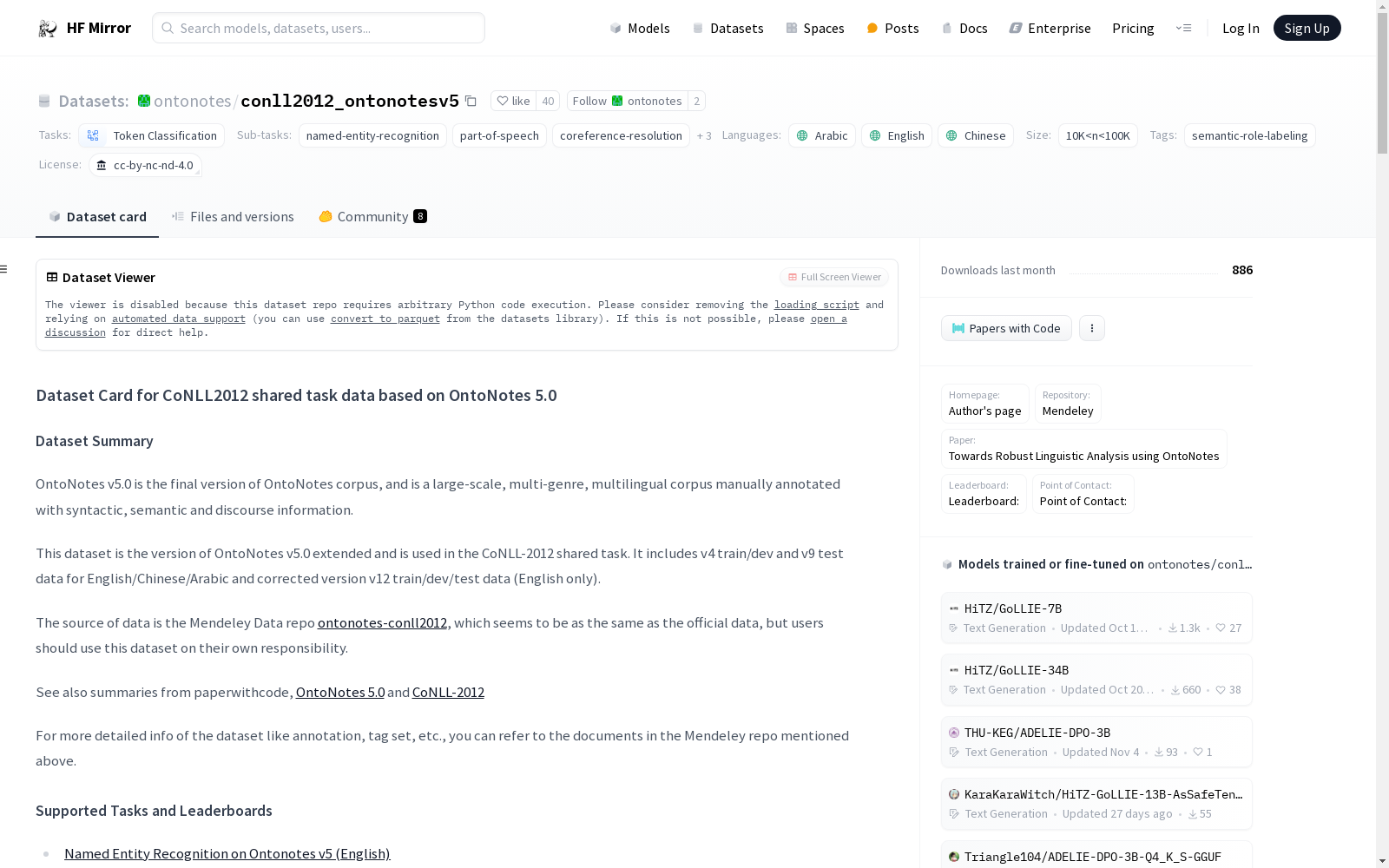Screen dimensions: 1389x868
Task: Click part-of-speech sub-task tag
Action: pyautogui.click(x=499, y=135)
